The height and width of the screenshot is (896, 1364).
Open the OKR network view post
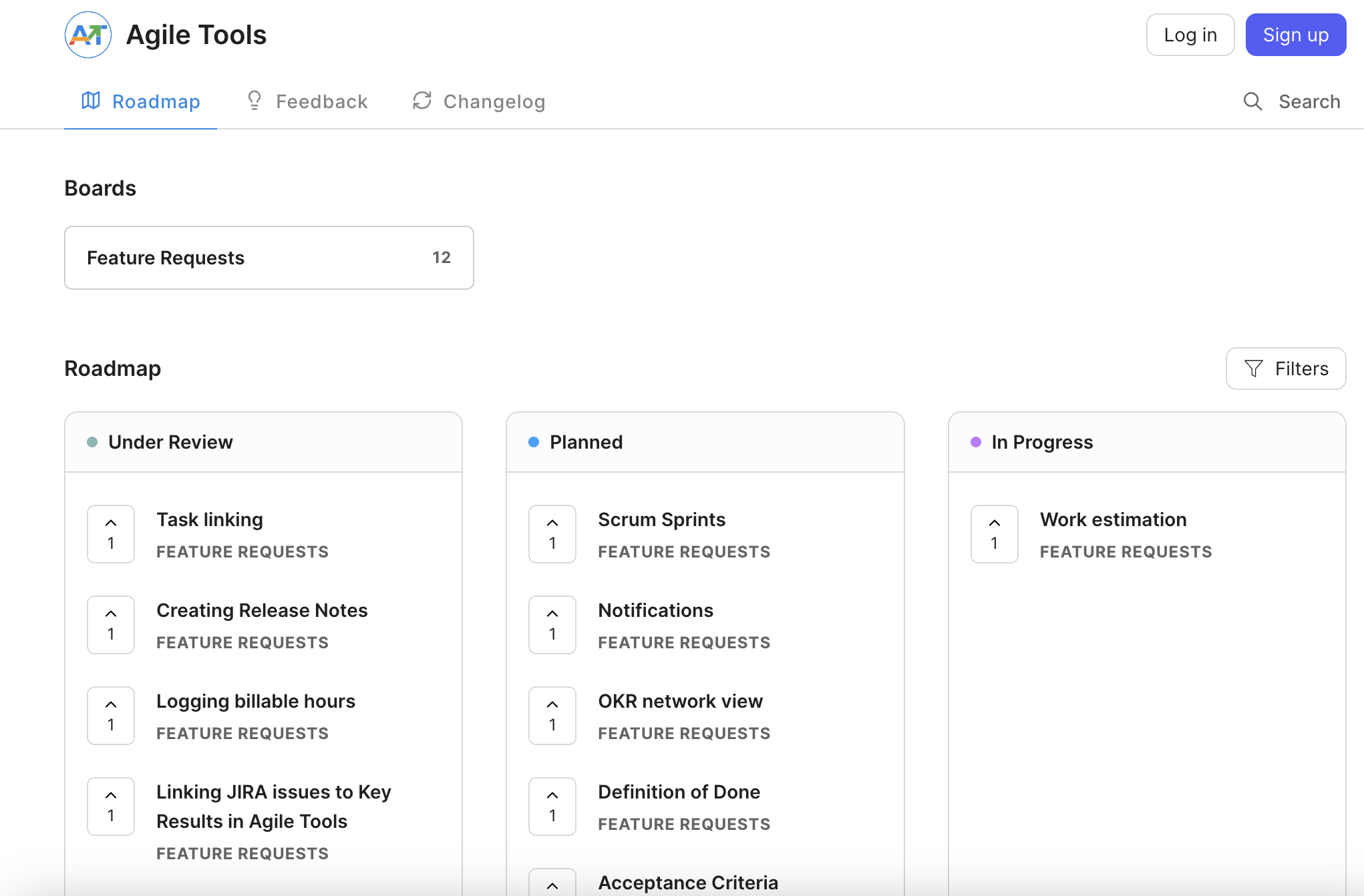click(x=681, y=701)
